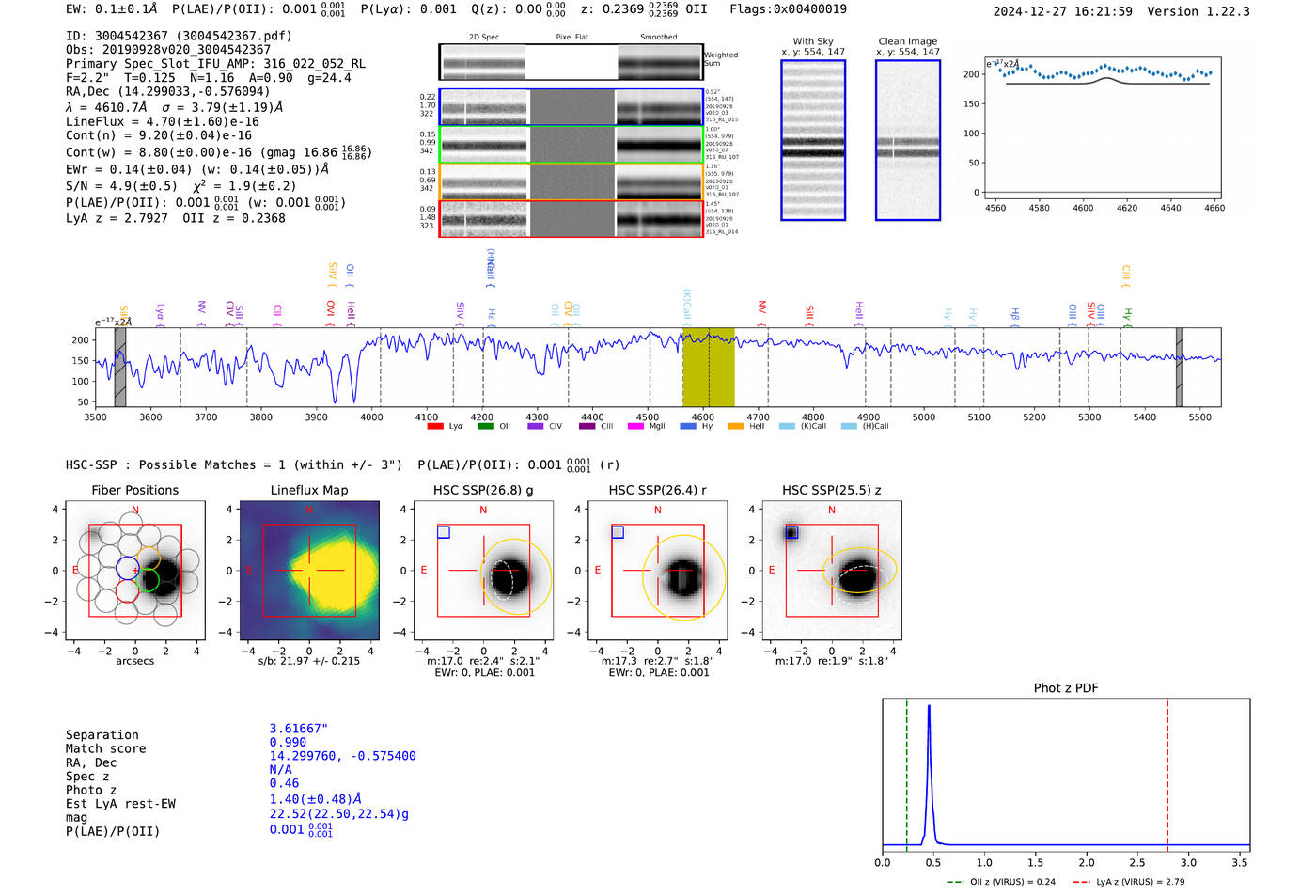1316x896 pixels.
Task: Click the hatched gray band near 5460 Å
Action: [1179, 367]
